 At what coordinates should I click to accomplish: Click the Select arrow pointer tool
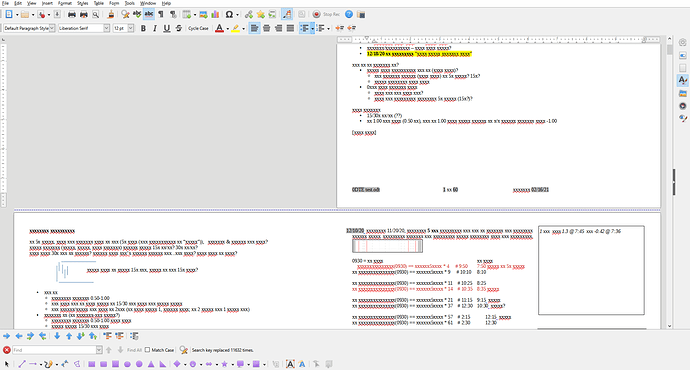(x=6, y=364)
